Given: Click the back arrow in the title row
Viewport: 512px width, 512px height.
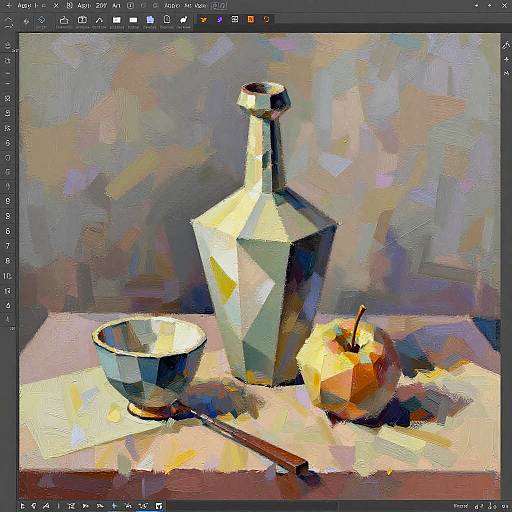Looking at the screenshot, I should (x=9, y=6).
